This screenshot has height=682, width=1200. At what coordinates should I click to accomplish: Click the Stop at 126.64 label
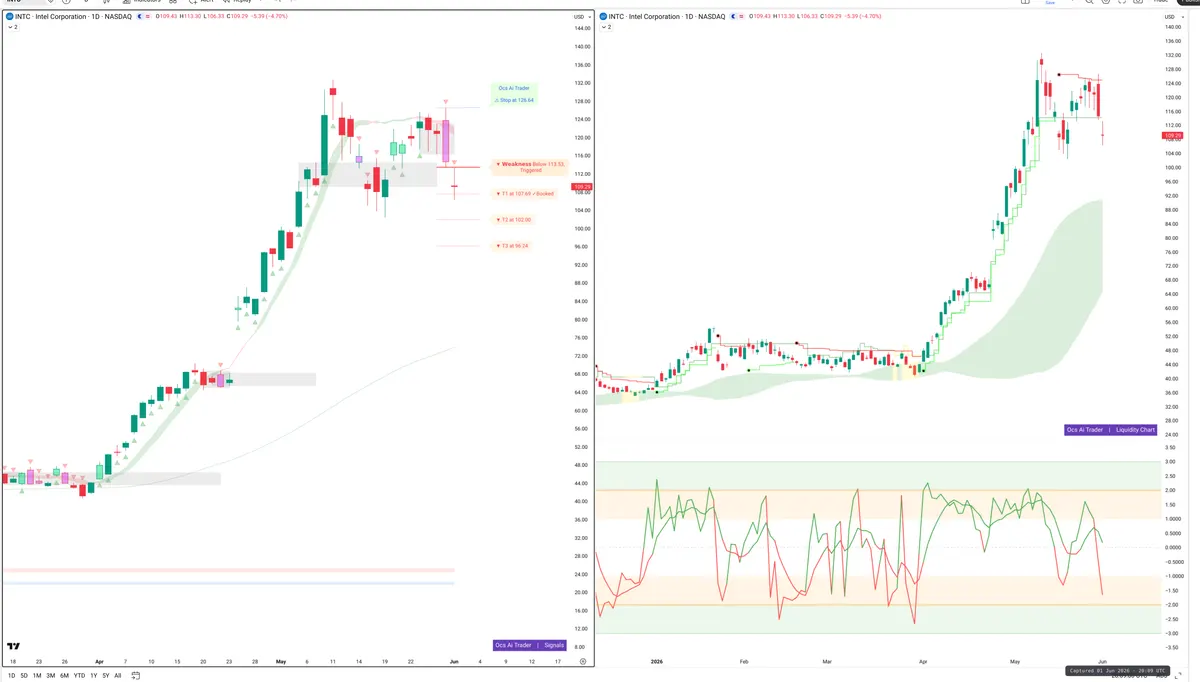click(x=516, y=100)
